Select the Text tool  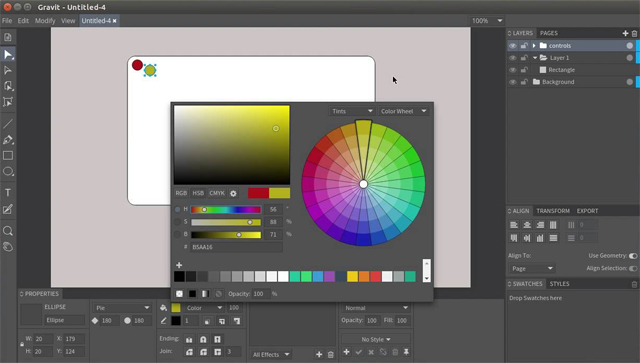pos(8,193)
